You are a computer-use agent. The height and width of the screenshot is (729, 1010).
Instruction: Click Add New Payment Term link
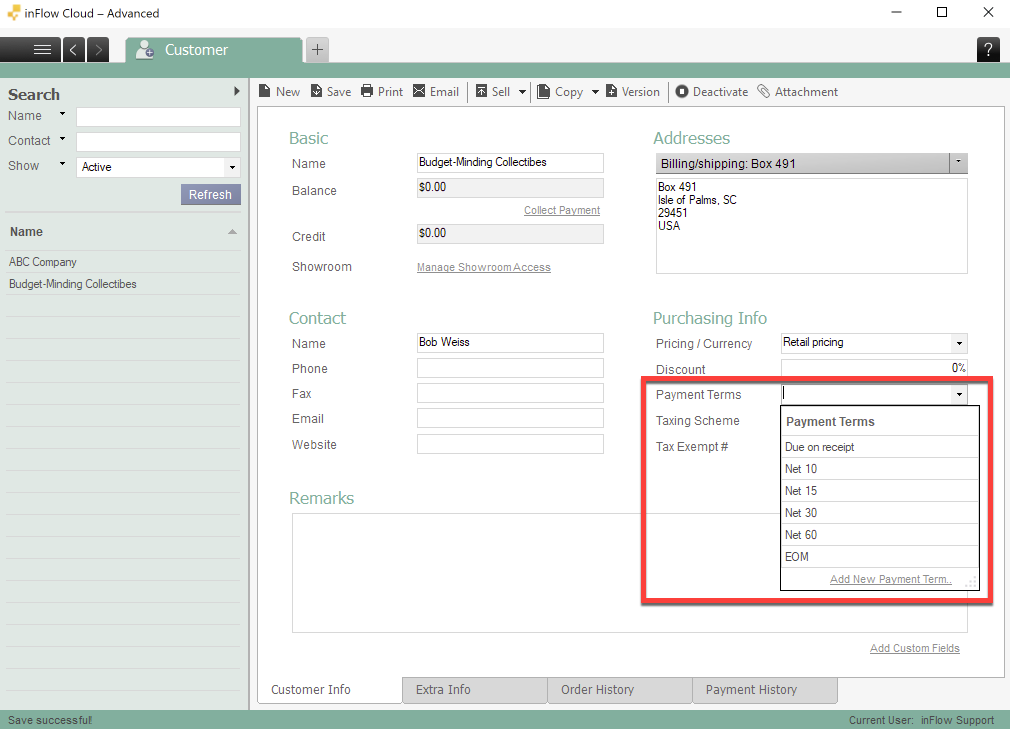tap(891, 579)
